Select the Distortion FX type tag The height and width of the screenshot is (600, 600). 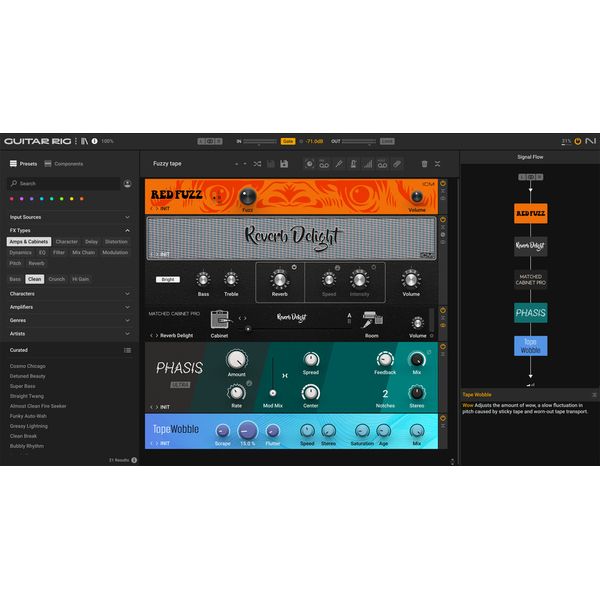pyautogui.click(x=116, y=242)
